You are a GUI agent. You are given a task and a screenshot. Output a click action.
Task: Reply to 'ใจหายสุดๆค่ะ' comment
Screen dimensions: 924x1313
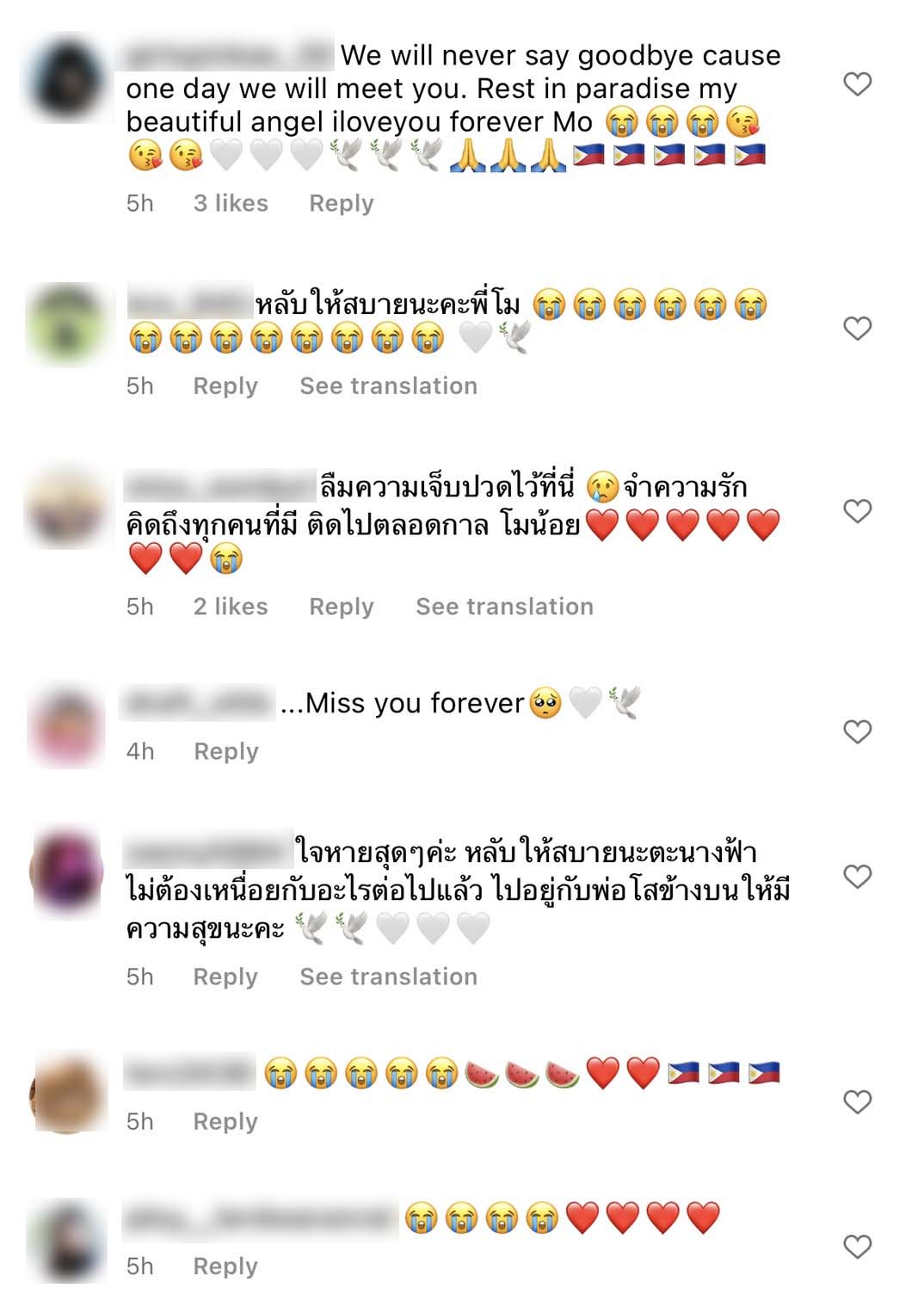click(225, 977)
